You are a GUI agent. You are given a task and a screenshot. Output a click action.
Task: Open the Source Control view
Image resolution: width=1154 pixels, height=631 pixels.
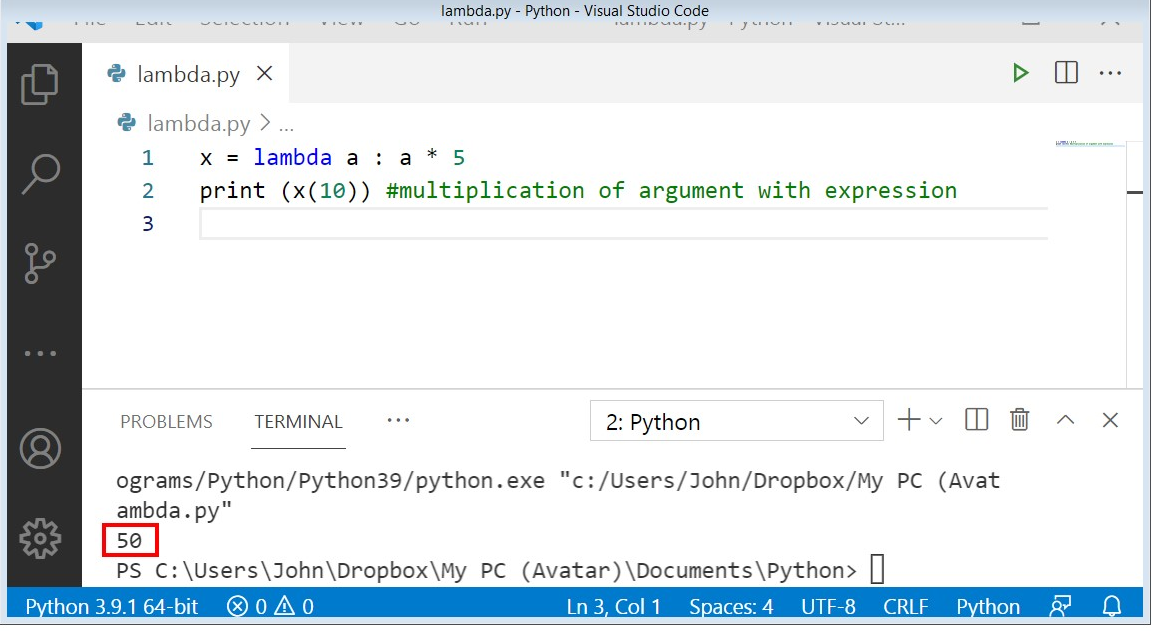41,260
